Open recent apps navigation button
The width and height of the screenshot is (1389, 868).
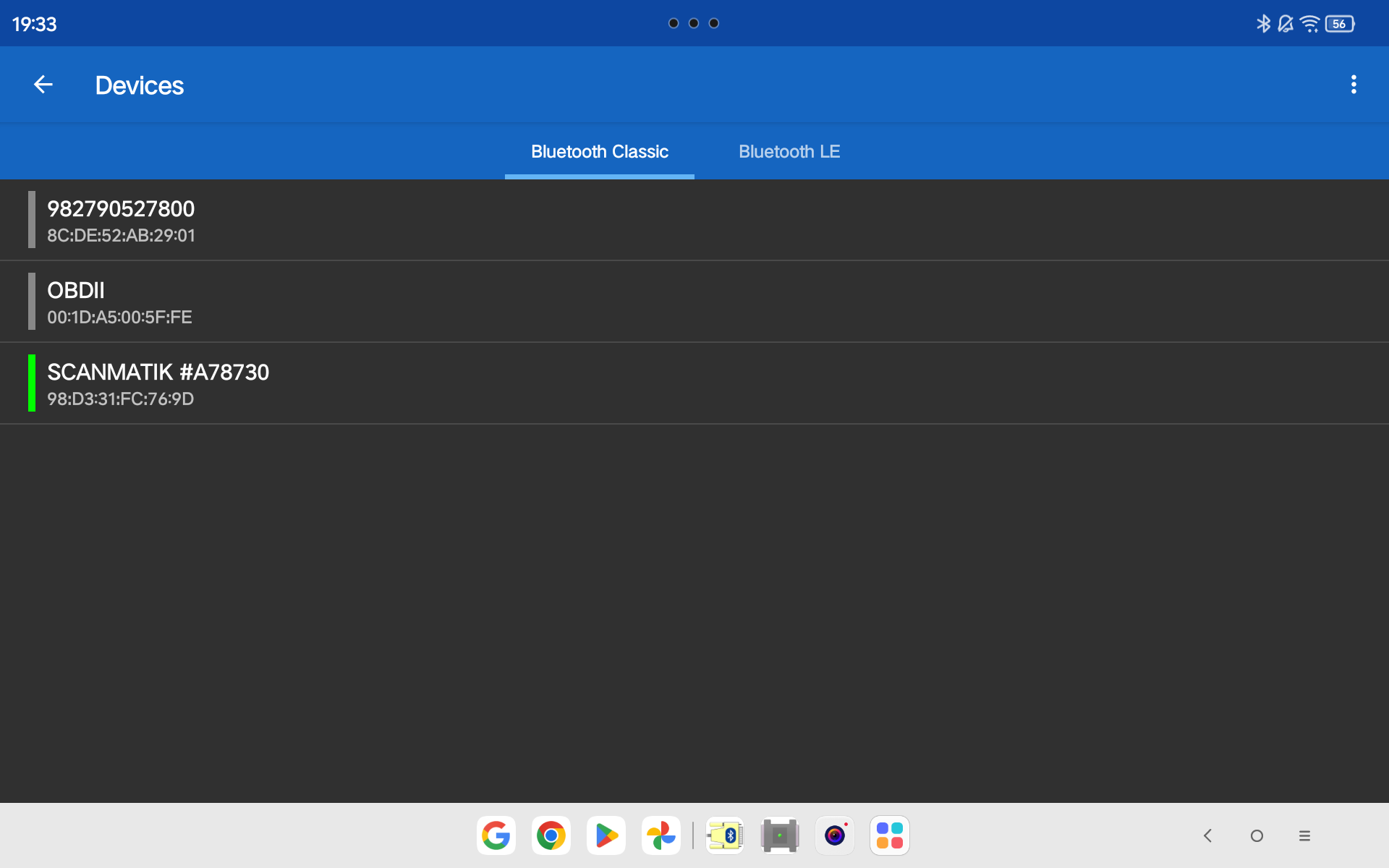[1304, 835]
